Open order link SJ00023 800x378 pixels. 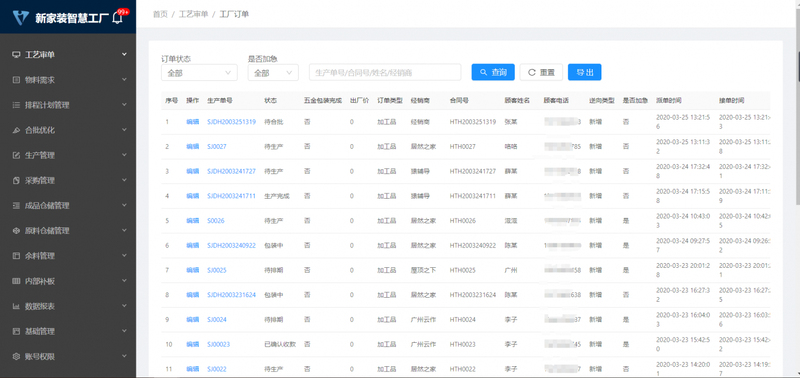pos(218,344)
